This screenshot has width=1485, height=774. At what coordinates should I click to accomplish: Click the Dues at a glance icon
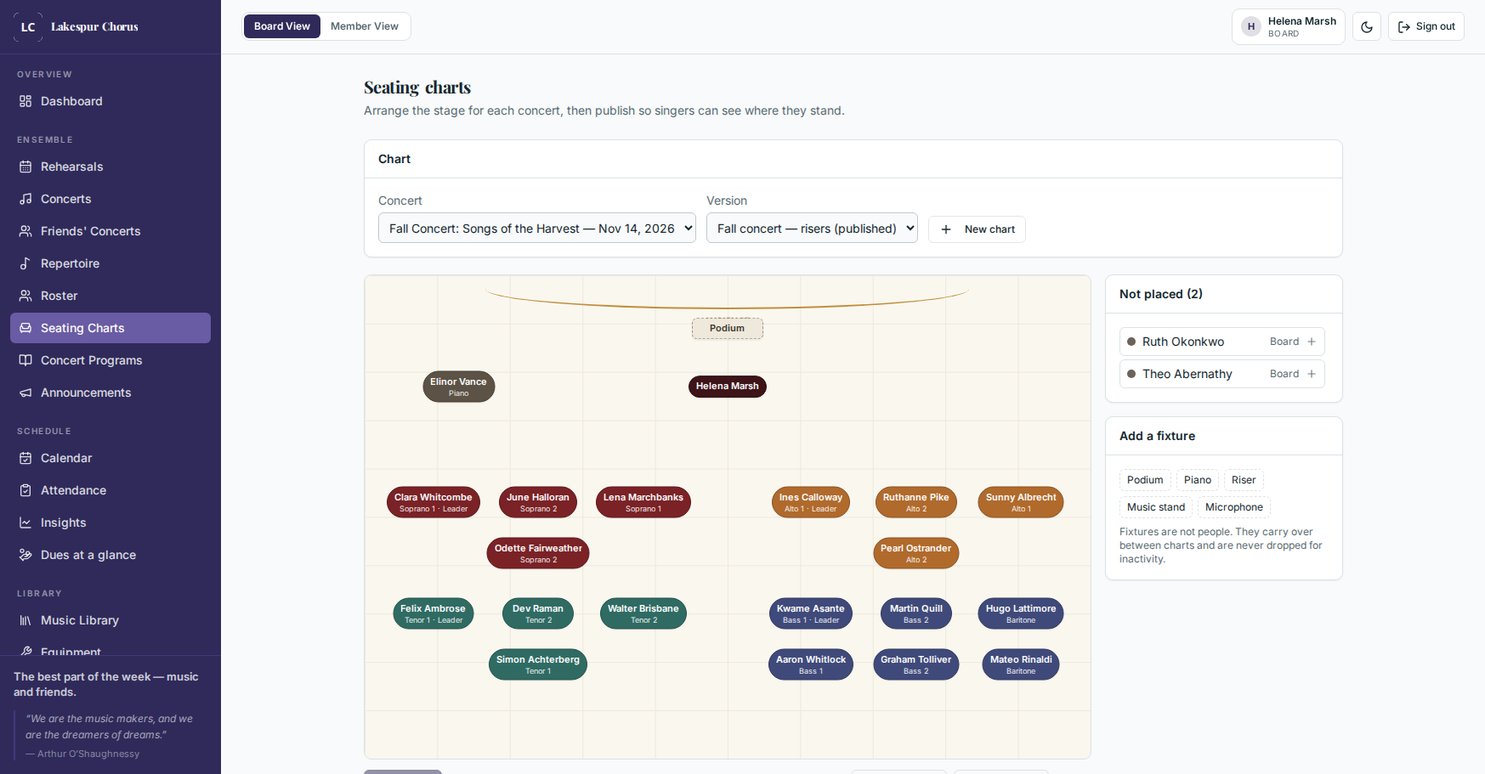click(26, 555)
